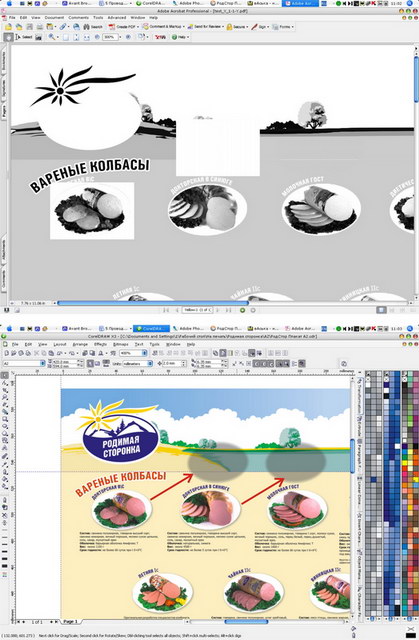Select the Crop tool in CorelDRAW toolbox
Image resolution: width=419 pixels, height=640 pixels.
5,390
